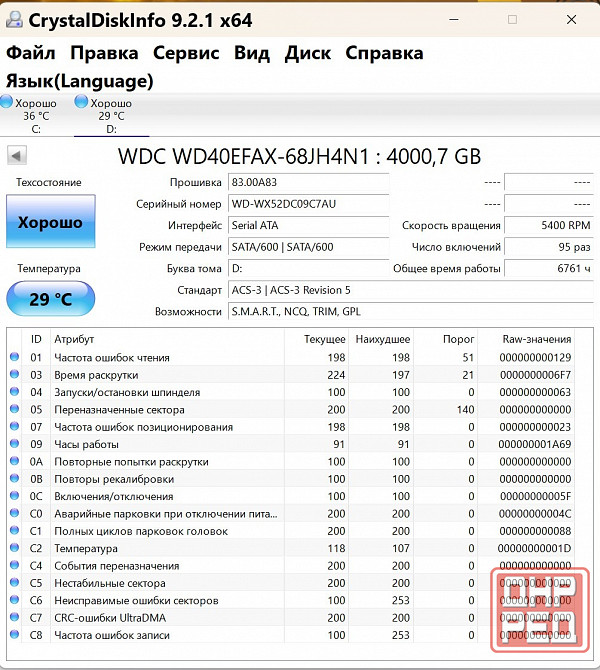Click raw value 00000001A69

pyautogui.click(x=535, y=444)
